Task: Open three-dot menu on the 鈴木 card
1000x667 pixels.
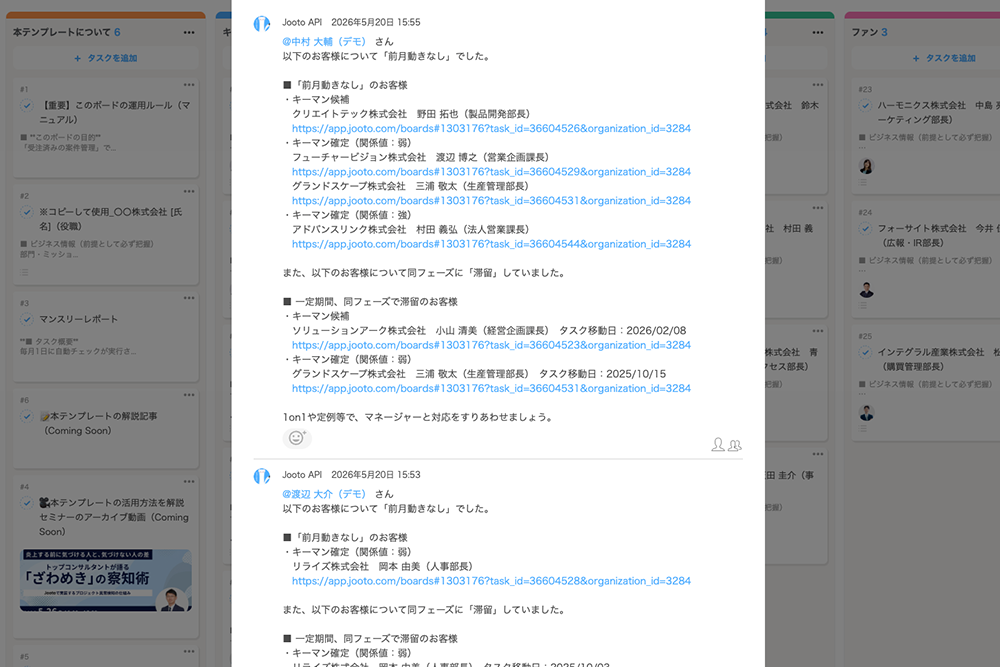Action: coord(818,85)
